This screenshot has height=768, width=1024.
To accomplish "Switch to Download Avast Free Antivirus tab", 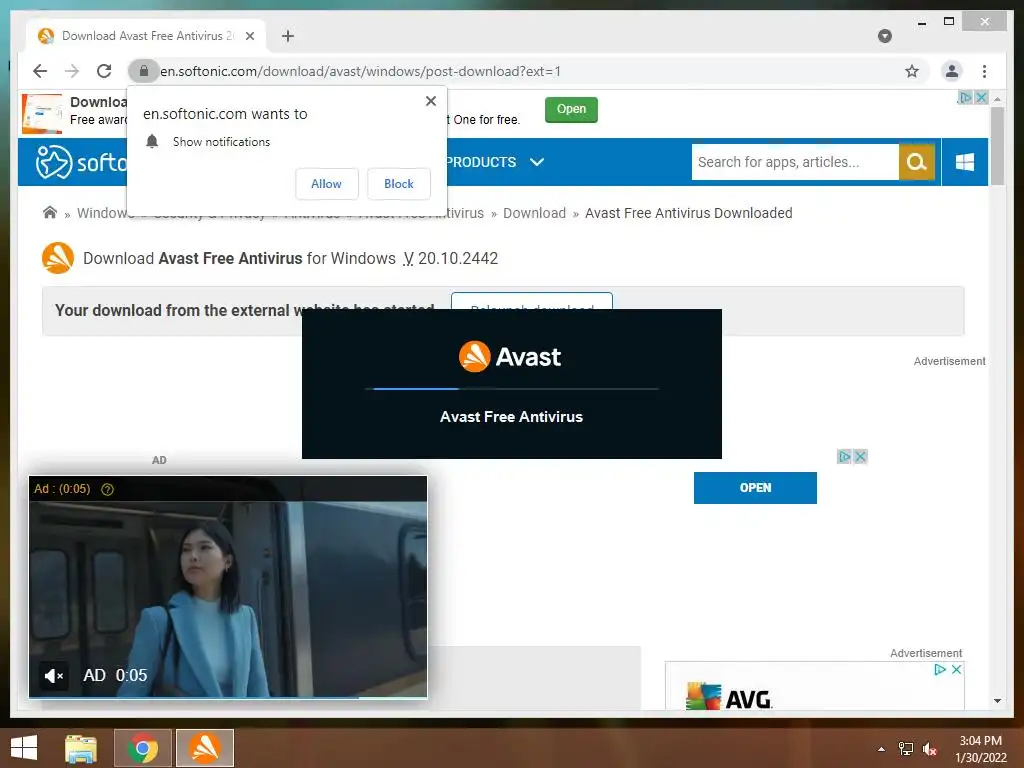I will 146,36.
